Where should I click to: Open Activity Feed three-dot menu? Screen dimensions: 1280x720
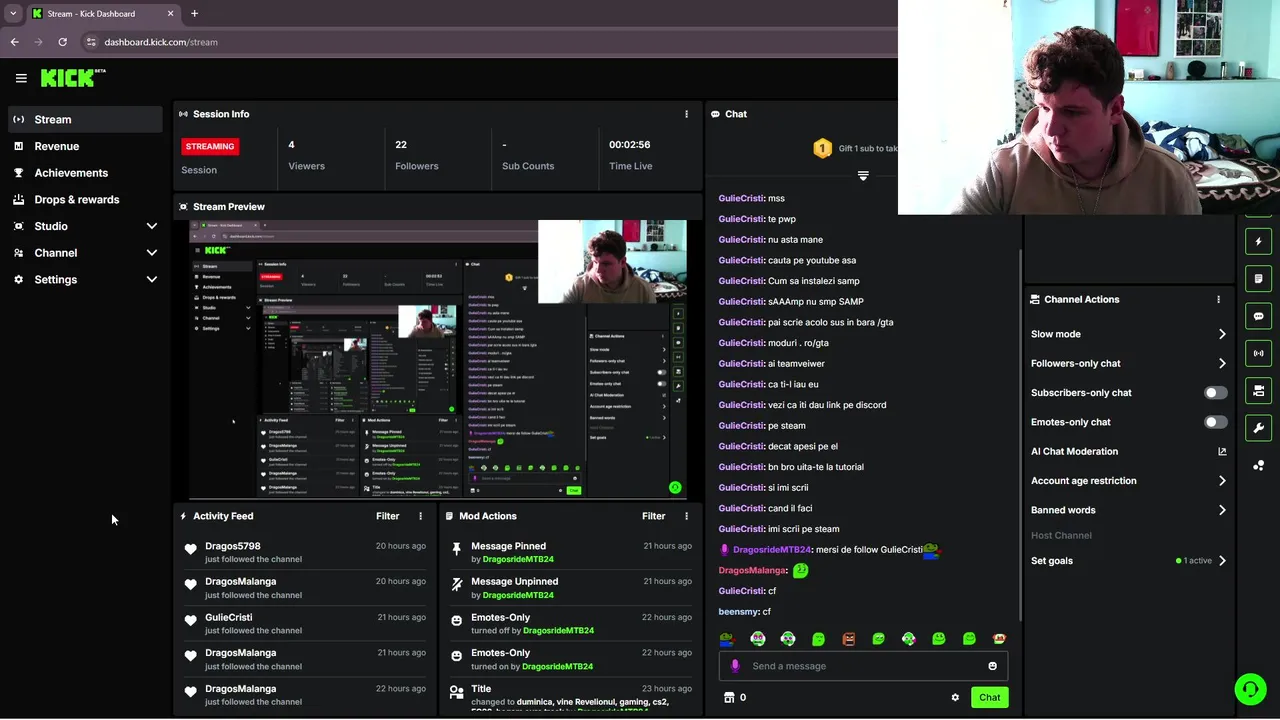(x=420, y=516)
